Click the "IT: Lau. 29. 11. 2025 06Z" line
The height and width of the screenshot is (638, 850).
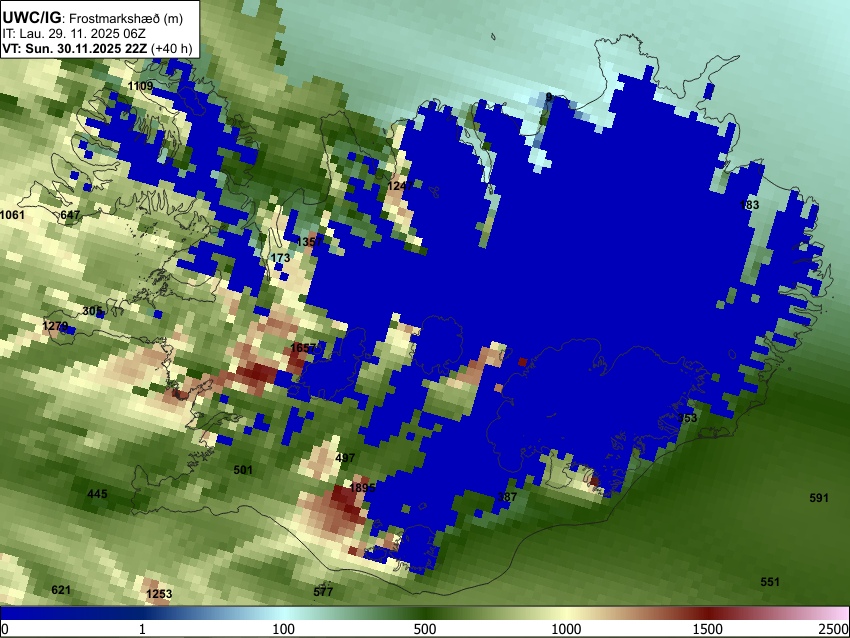(x=74, y=34)
